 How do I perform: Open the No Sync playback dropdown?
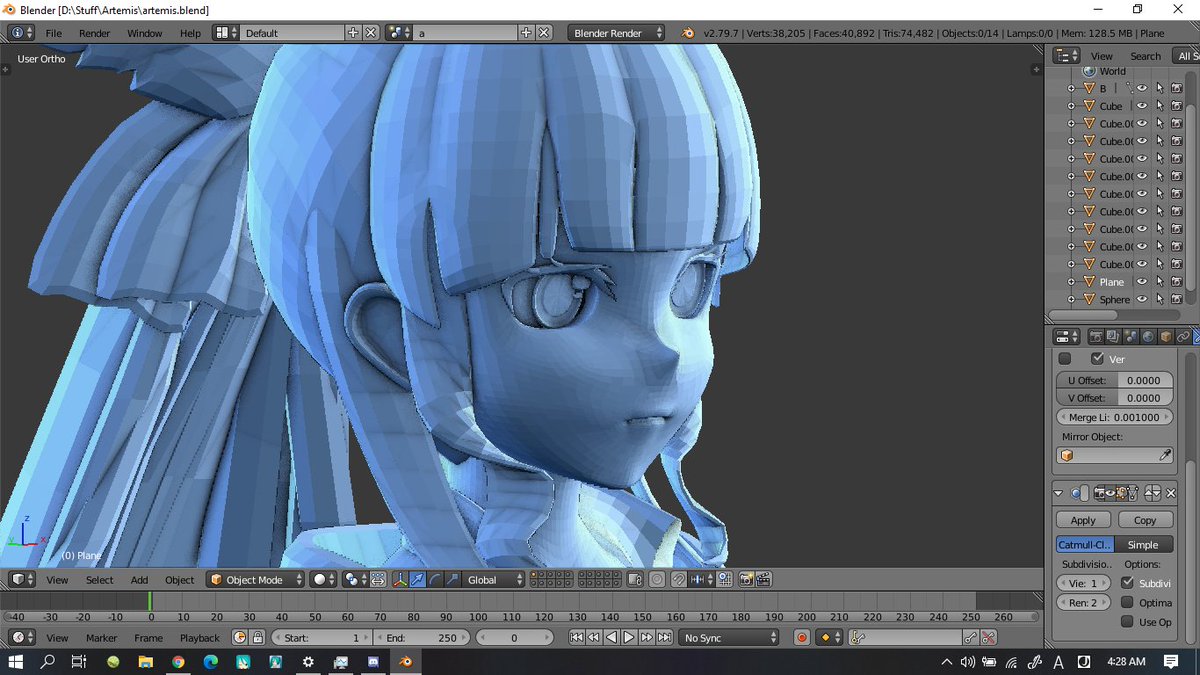(x=730, y=638)
